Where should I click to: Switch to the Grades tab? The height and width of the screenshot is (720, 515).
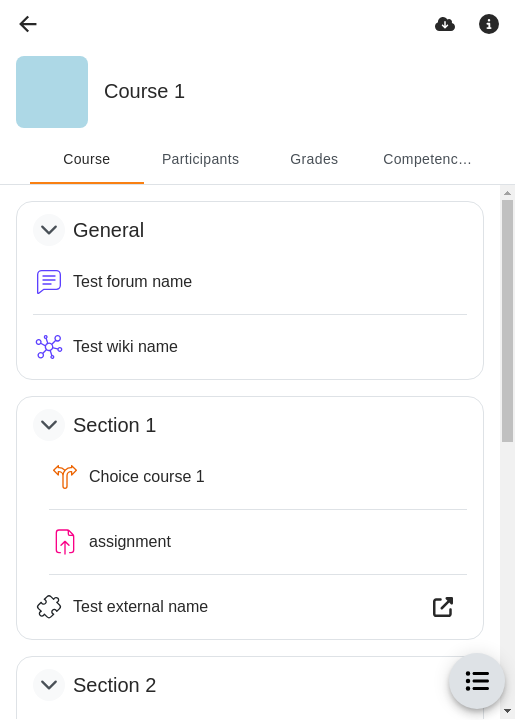point(314,159)
